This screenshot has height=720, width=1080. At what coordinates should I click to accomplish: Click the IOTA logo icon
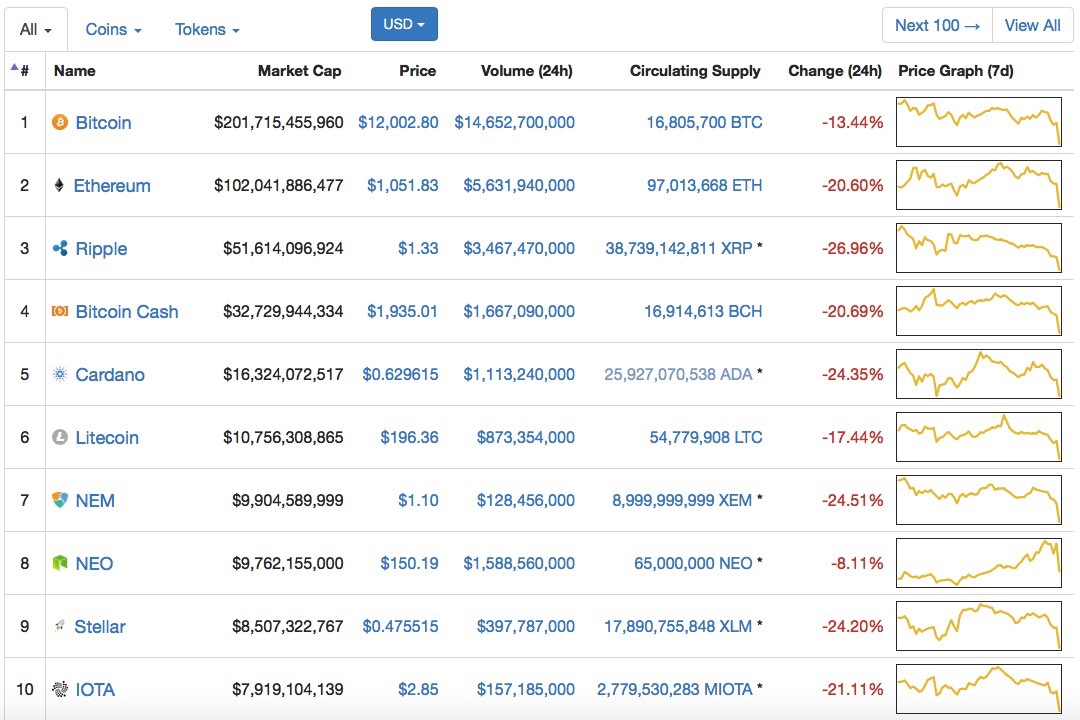(x=60, y=689)
